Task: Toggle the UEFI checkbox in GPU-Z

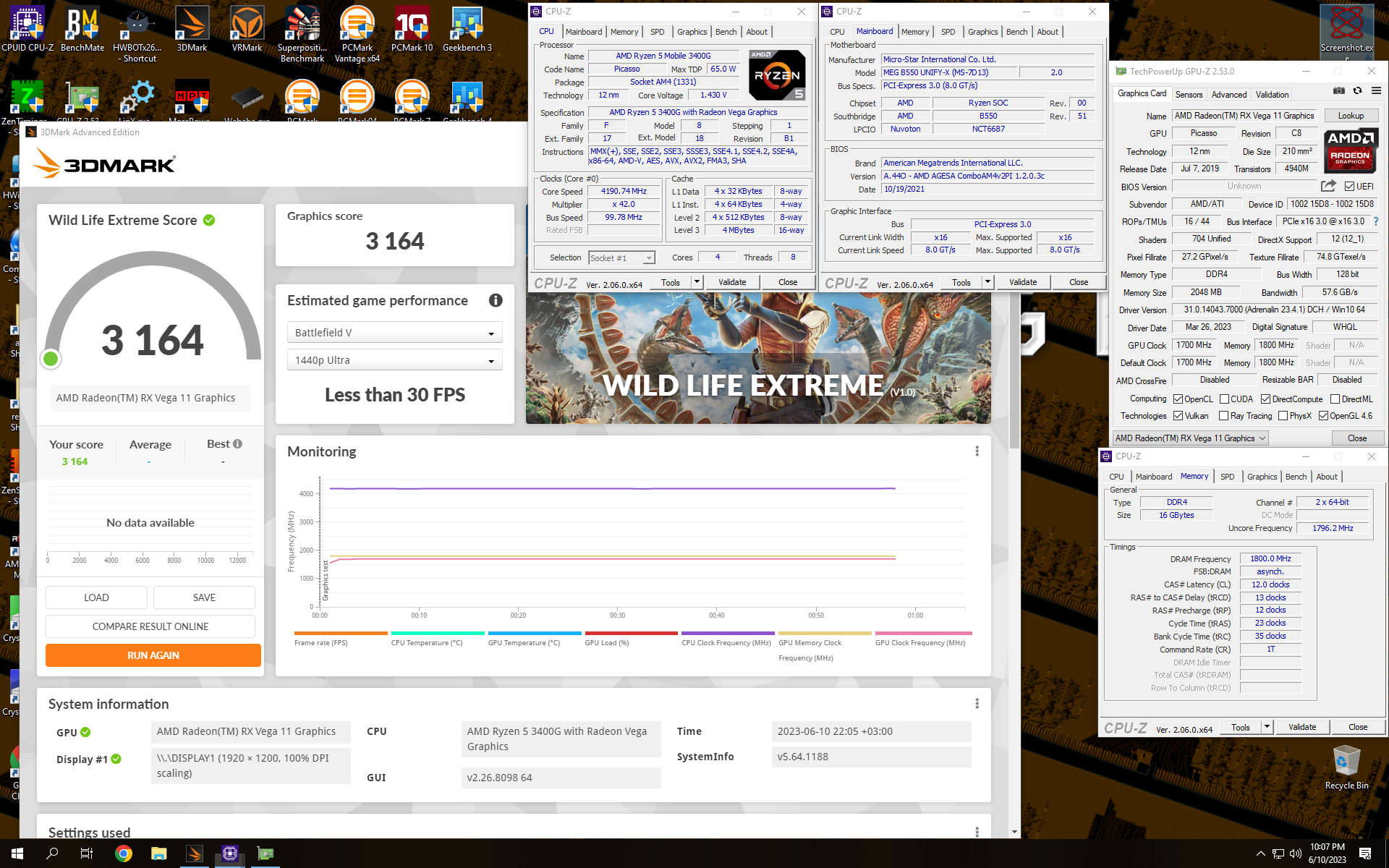Action: (x=1349, y=186)
